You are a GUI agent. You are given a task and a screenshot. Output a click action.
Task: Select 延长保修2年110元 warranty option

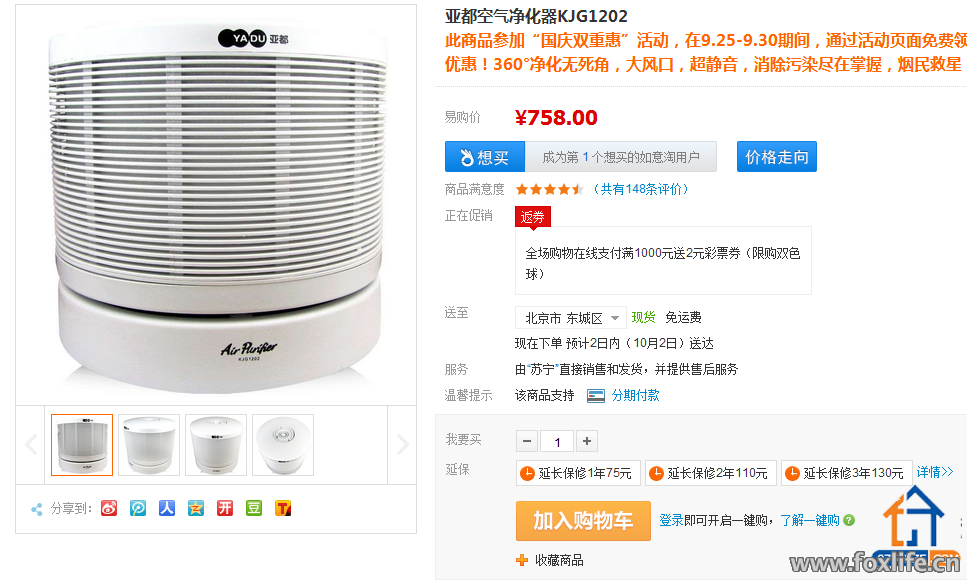point(709,473)
